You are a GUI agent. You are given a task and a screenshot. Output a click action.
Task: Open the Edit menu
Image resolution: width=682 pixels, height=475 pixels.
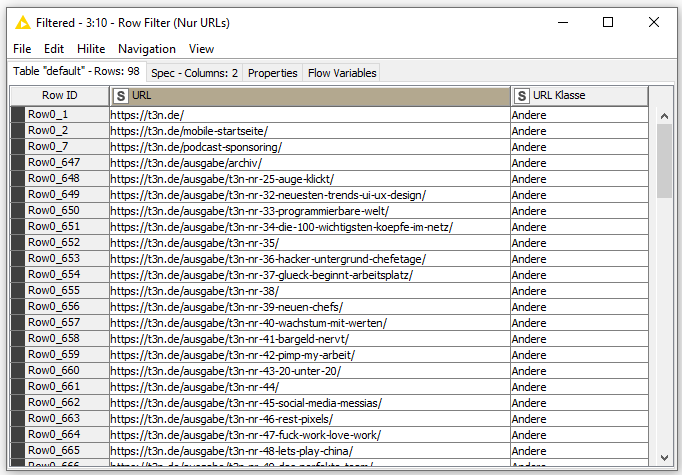(54, 49)
